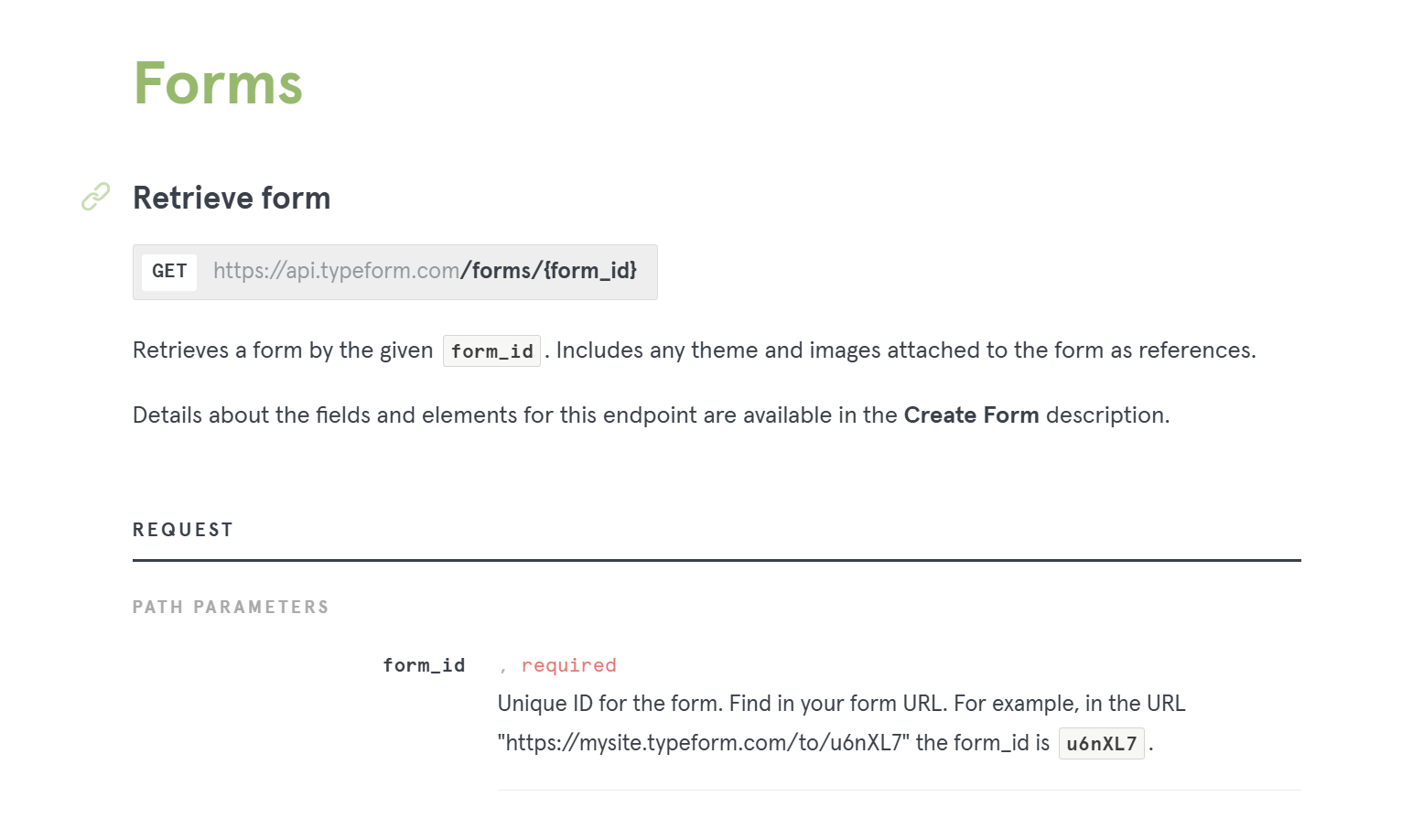Click the GET method badge
The width and height of the screenshot is (1402, 840).
point(169,272)
